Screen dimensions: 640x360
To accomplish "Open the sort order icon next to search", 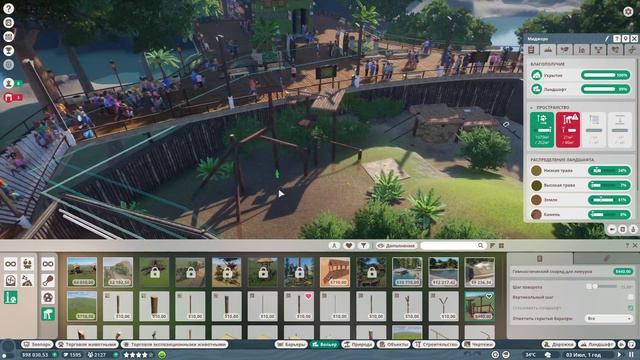I will 492,246.
